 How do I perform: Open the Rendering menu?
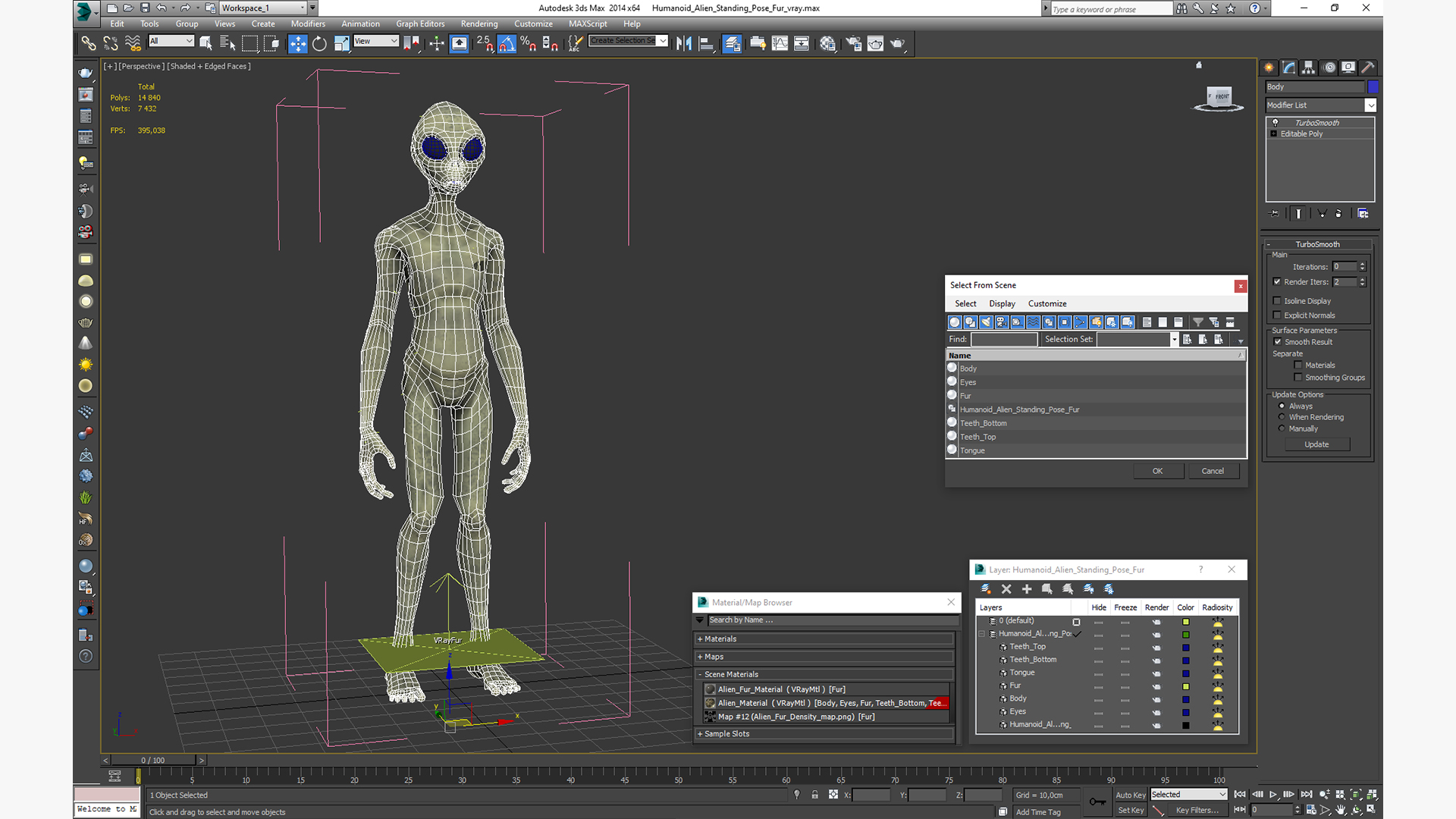click(479, 24)
